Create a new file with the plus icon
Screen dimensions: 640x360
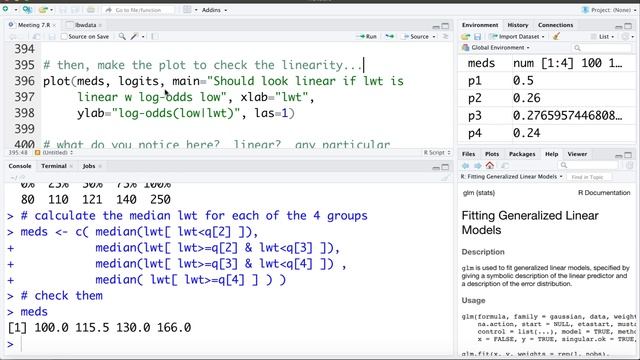click(x=5, y=9)
